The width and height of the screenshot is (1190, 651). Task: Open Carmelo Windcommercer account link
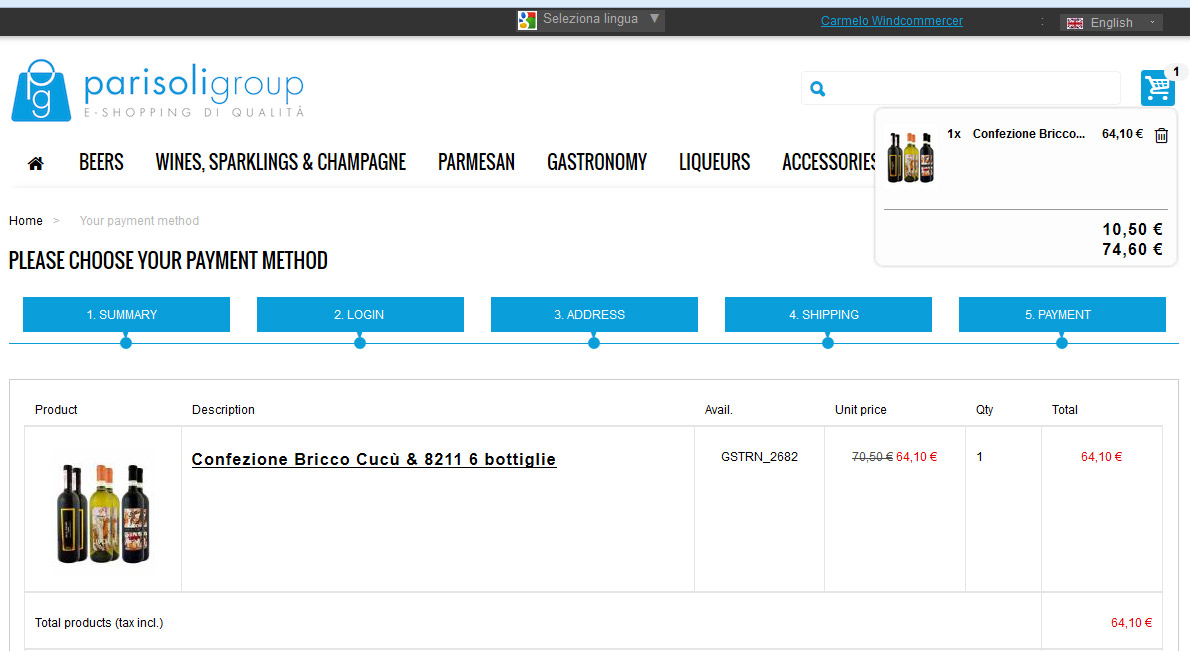point(892,20)
